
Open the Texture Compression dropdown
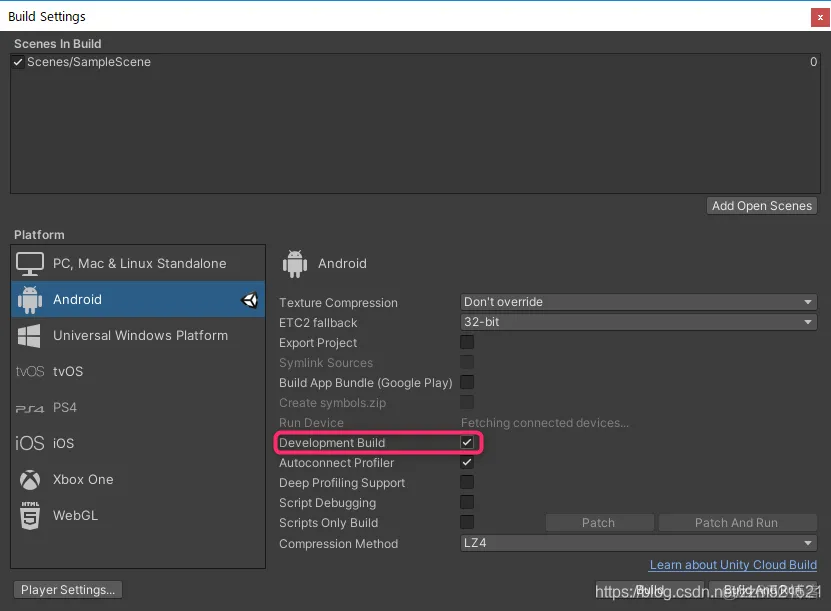point(639,302)
